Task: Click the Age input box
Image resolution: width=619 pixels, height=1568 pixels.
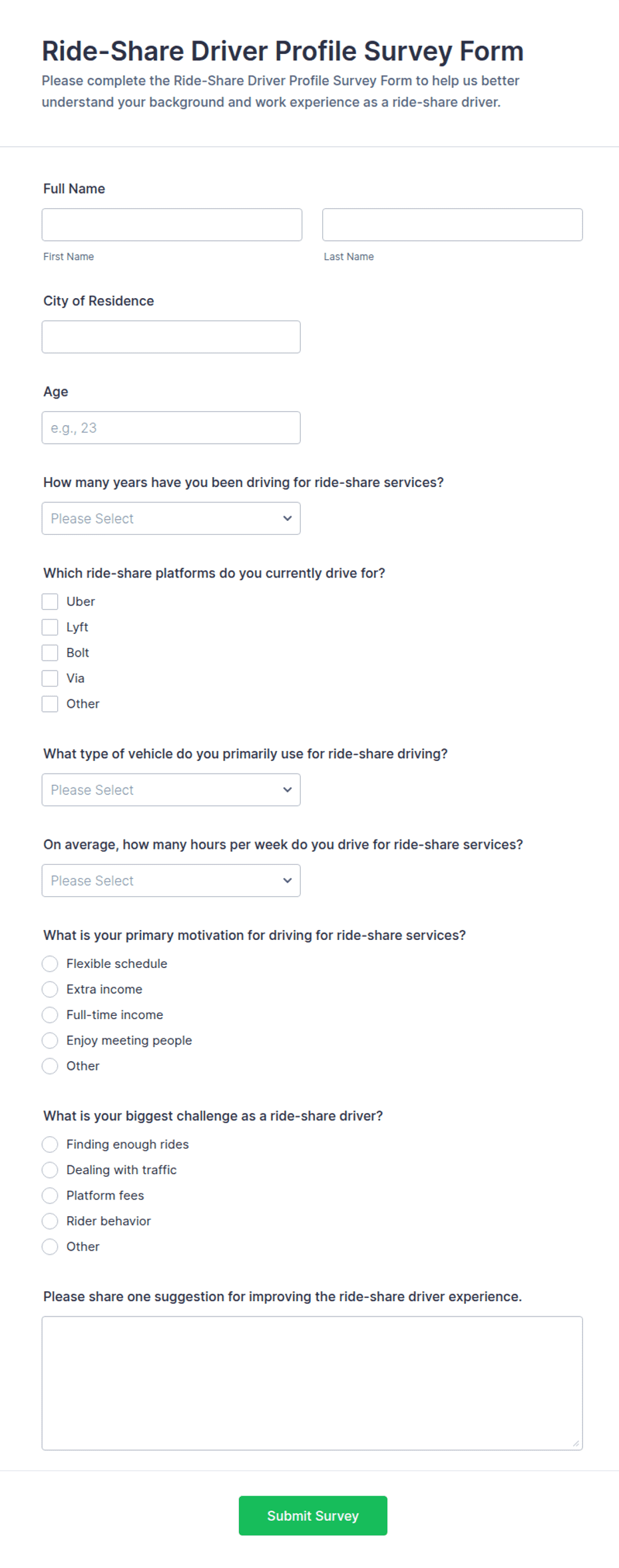Action: pos(171,428)
